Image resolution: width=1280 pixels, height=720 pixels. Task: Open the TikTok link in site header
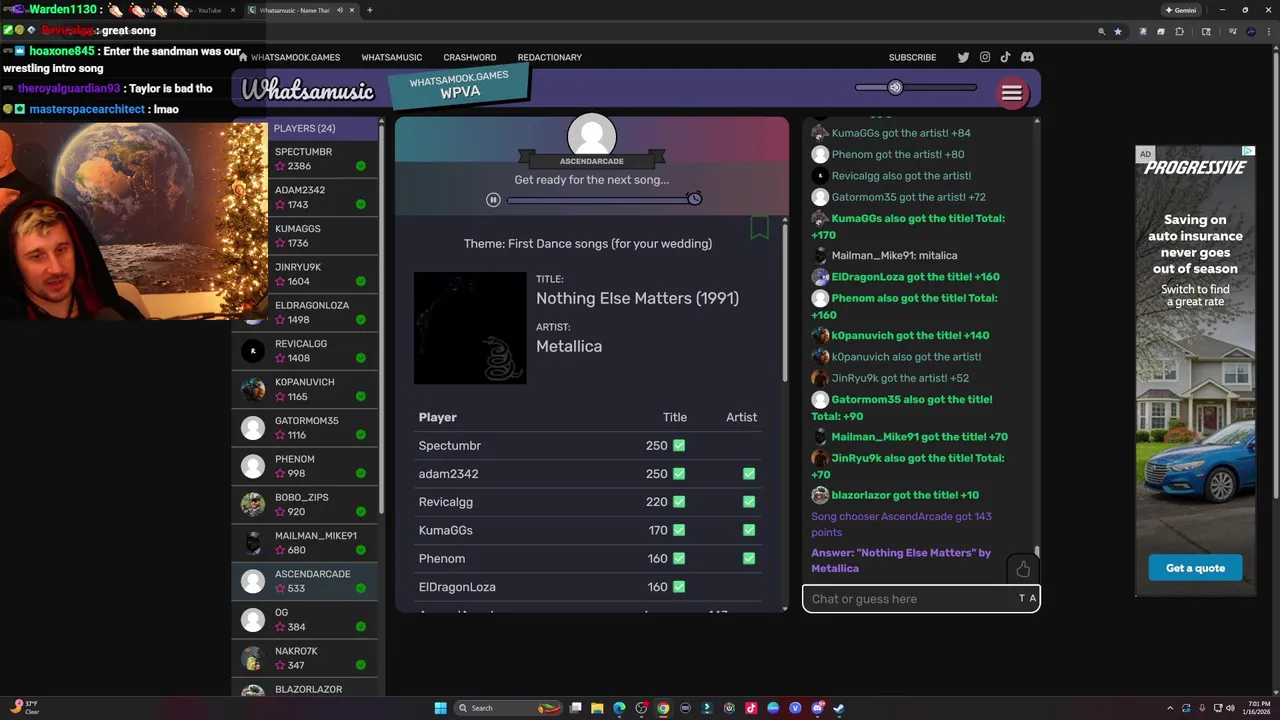[x=1005, y=57]
